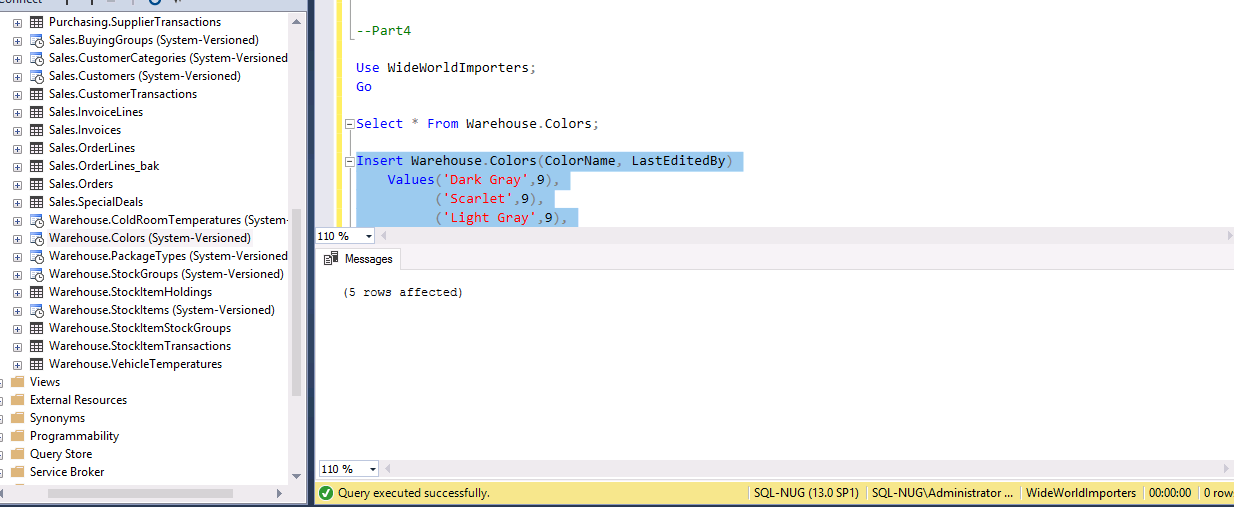Collapse the Insert Warehouse.Colors statement block

click(x=349, y=162)
